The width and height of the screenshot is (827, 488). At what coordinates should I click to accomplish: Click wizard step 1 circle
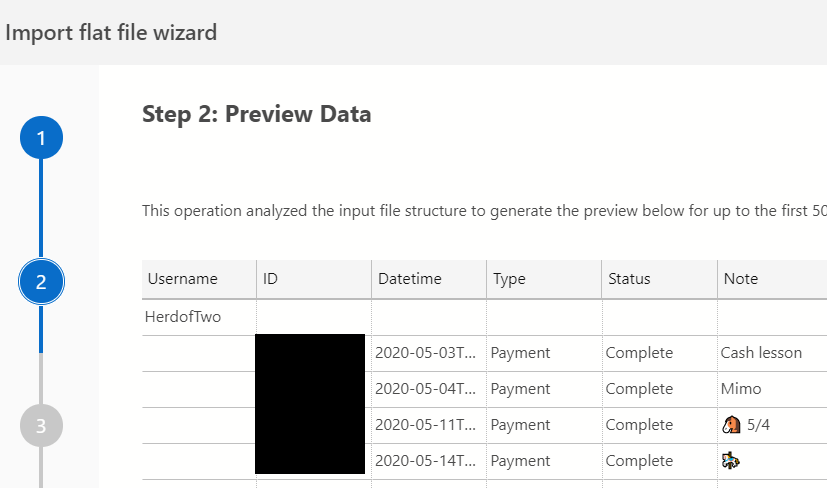click(x=41, y=138)
